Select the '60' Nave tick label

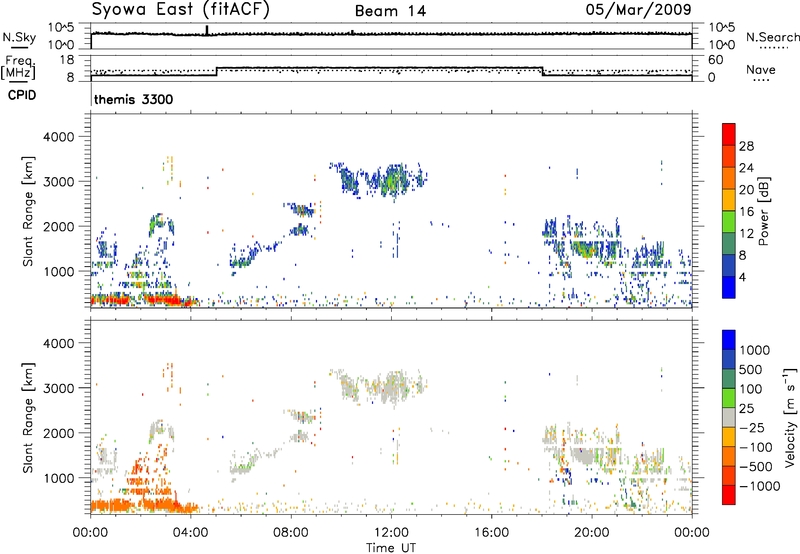coord(716,60)
